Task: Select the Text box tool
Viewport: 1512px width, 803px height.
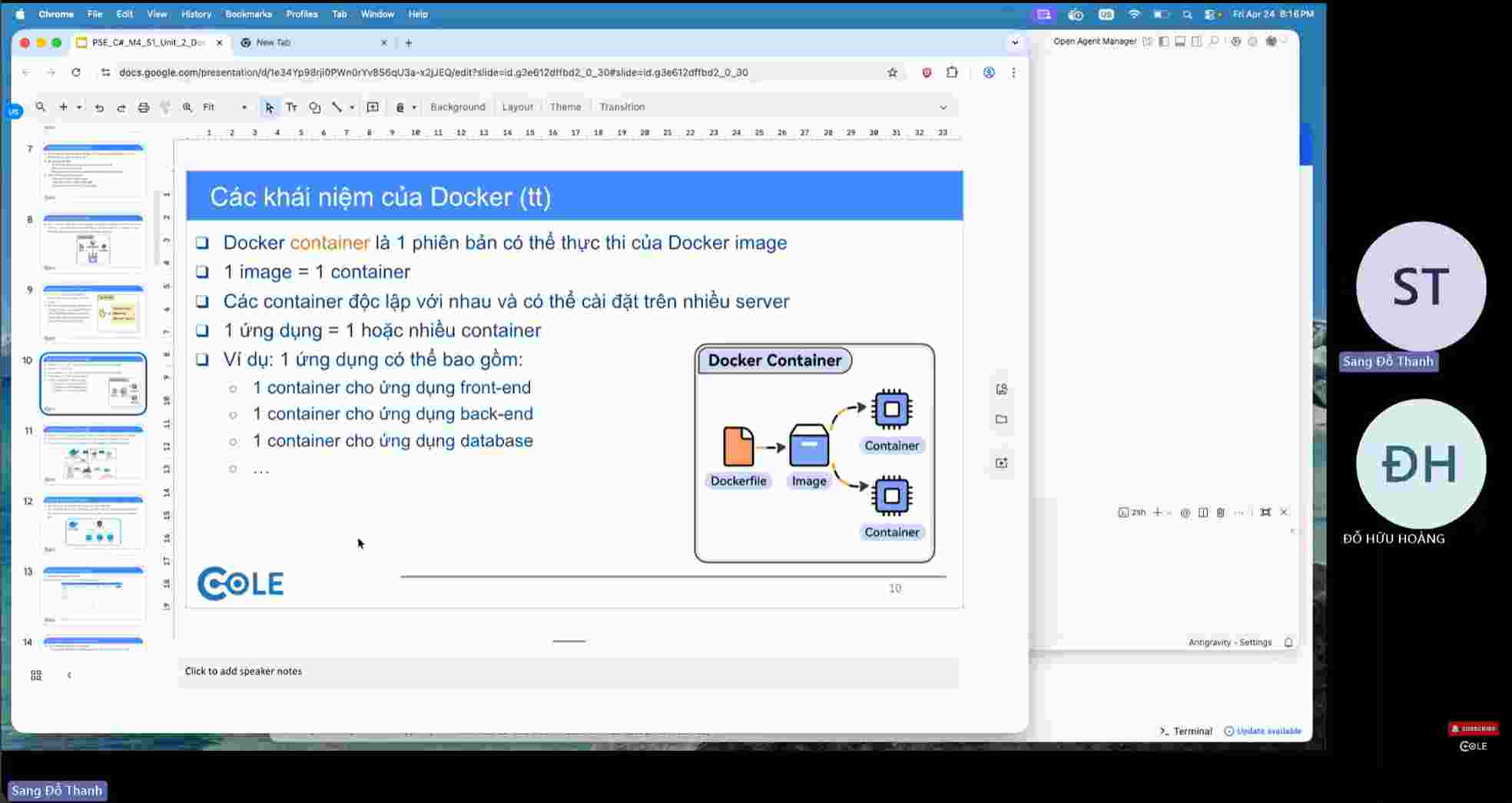Action: click(292, 108)
